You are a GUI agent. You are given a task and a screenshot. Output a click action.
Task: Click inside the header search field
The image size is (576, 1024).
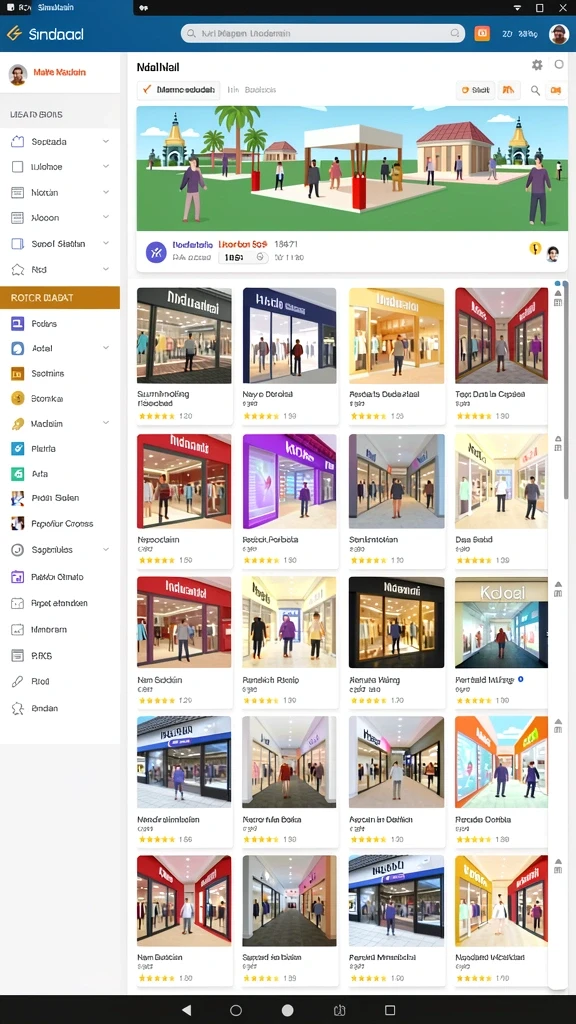pyautogui.click(x=323, y=33)
